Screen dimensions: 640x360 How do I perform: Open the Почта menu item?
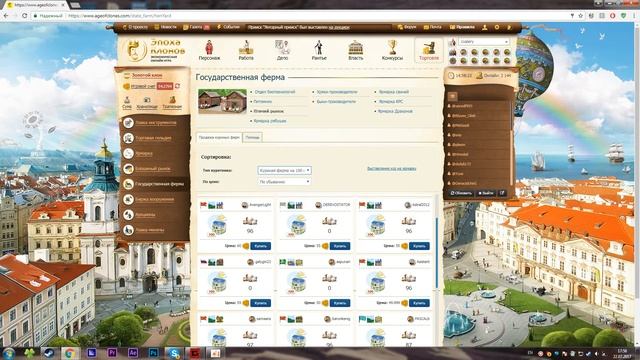pyautogui.click(x=433, y=27)
